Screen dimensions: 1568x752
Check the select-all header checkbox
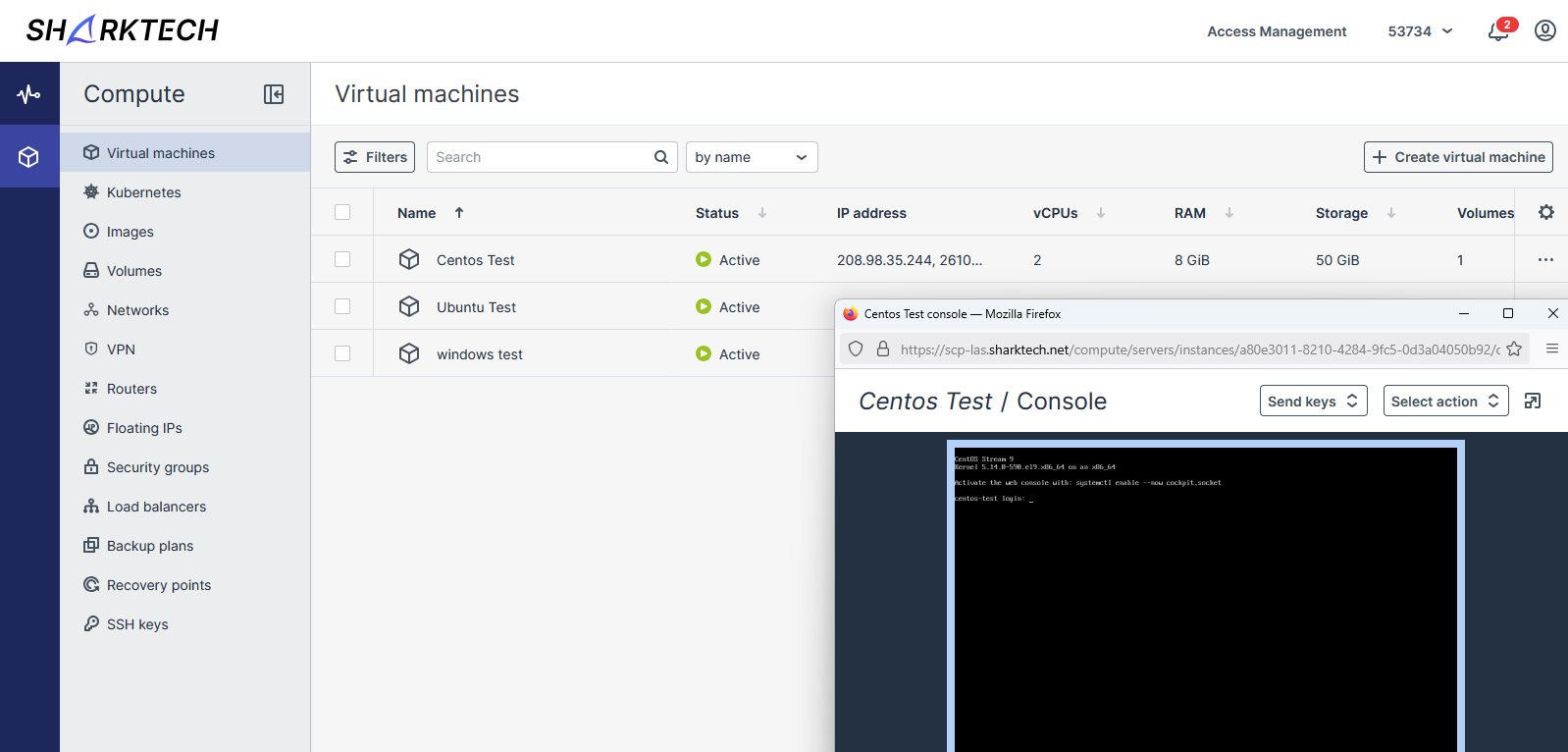click(342, 213)
